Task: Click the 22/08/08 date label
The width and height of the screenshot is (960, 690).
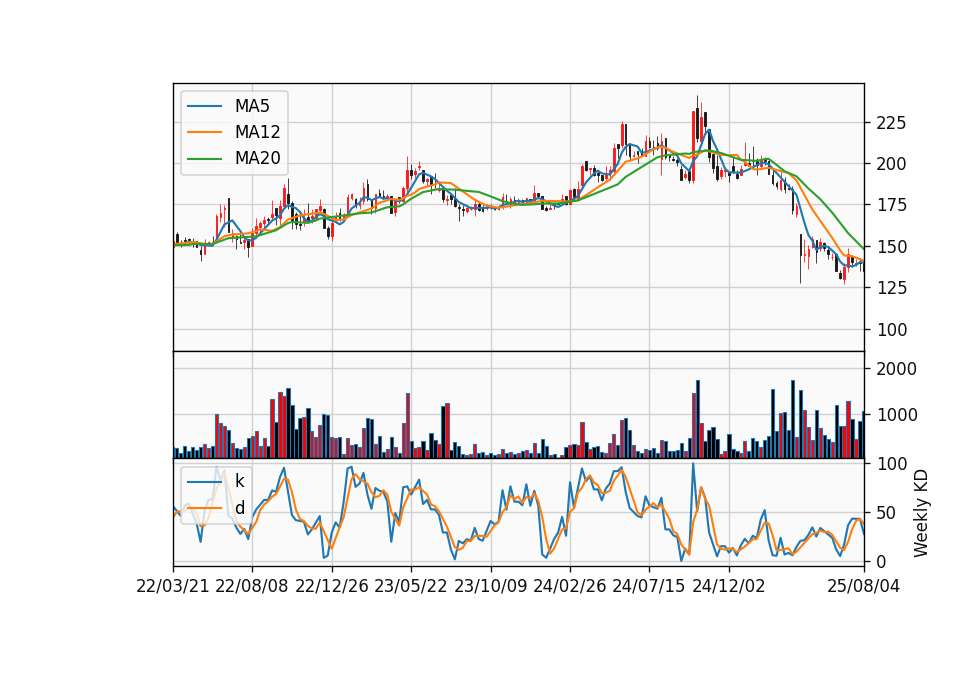Action: click(x=252, y=586)
